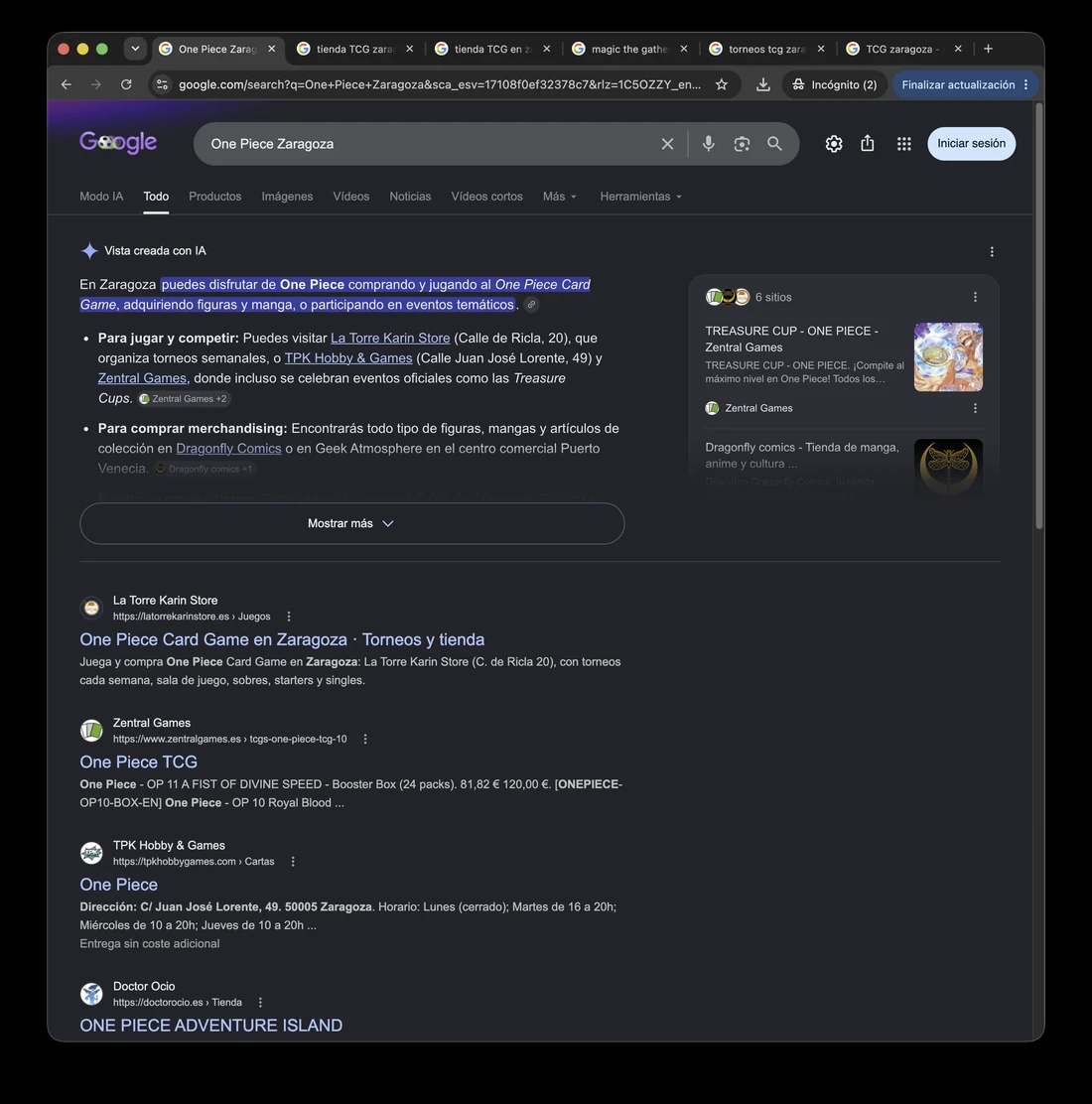Expand the Herramientas dropdown

[x=640, y=197]
